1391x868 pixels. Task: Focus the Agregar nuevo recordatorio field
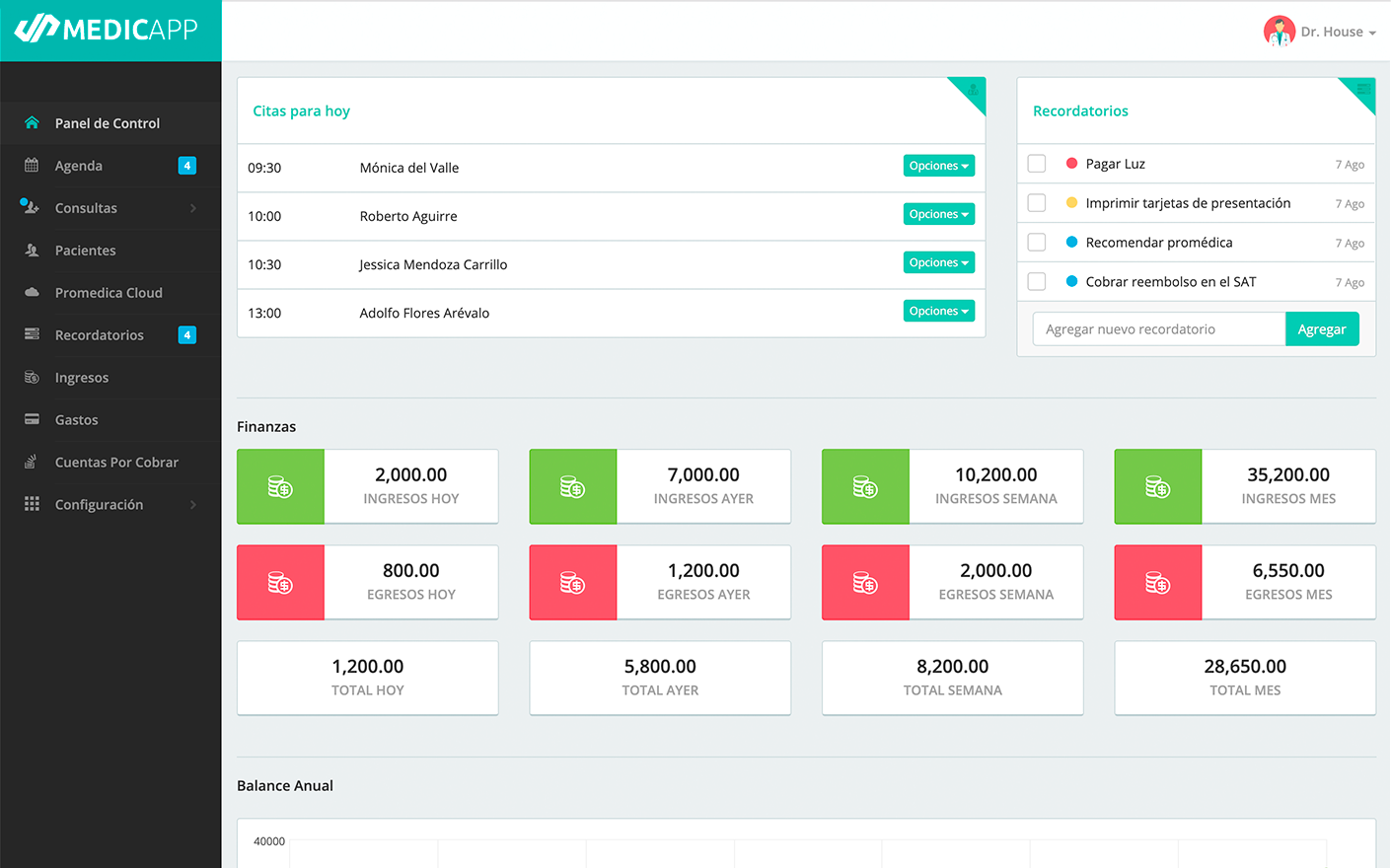point(1159,329)
